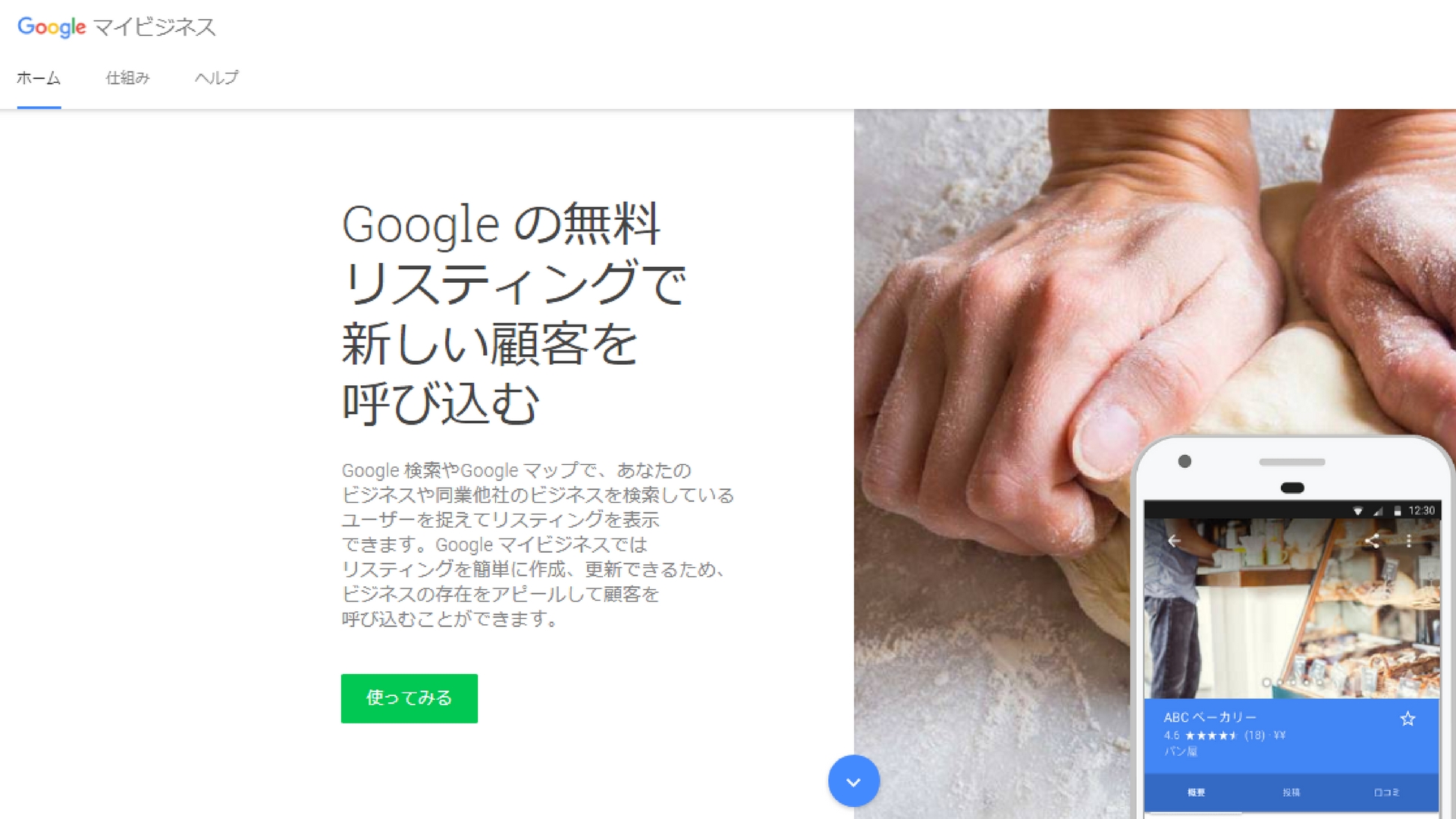Open the ヘルプ tab
Screen dimensions: 1456x819
(216, 78)
